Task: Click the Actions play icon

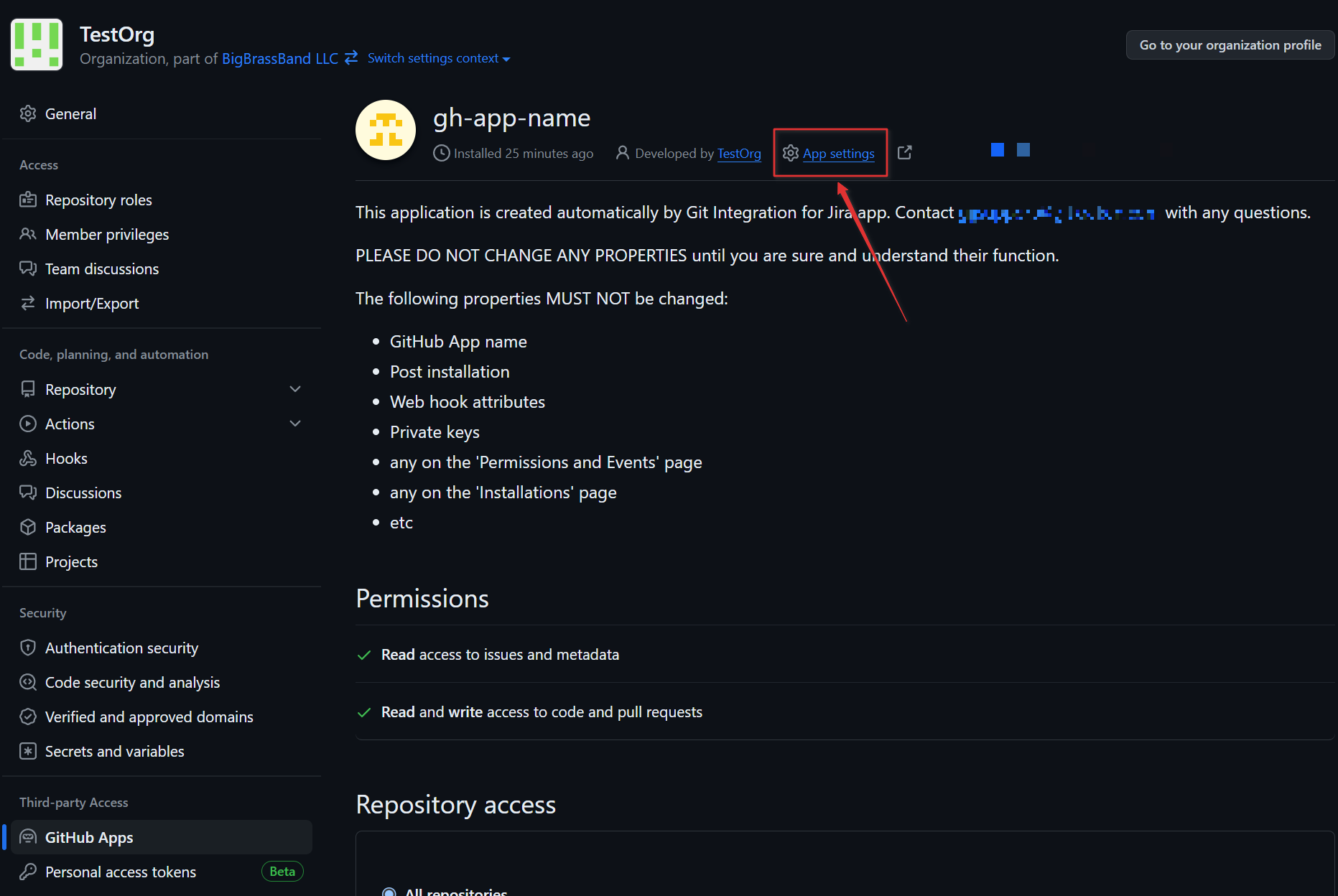Action: pos(28,424)
